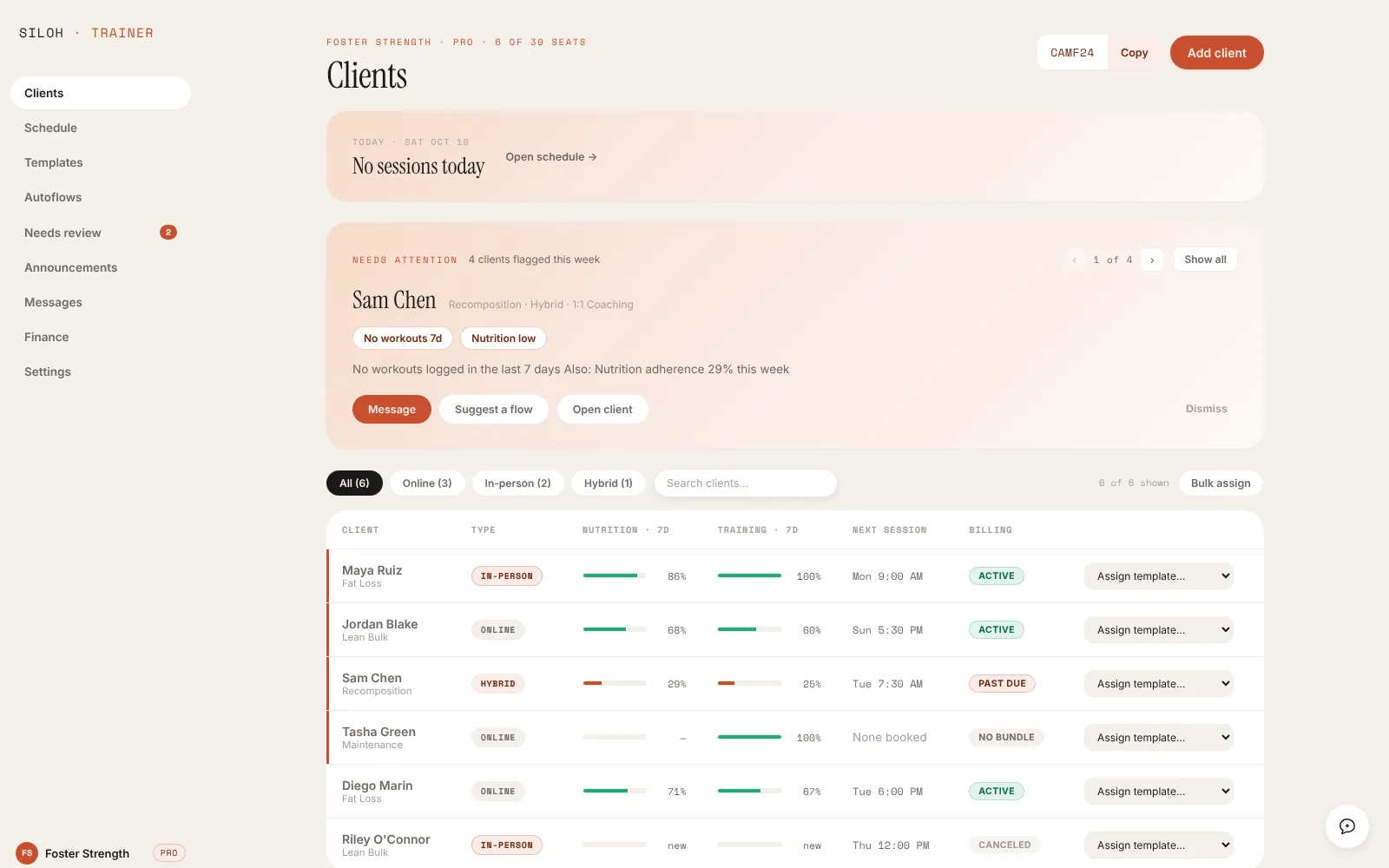This screenshot has width=1389, height=868.
Task: Filter clients by Online (3)
Action: [427, 483]
